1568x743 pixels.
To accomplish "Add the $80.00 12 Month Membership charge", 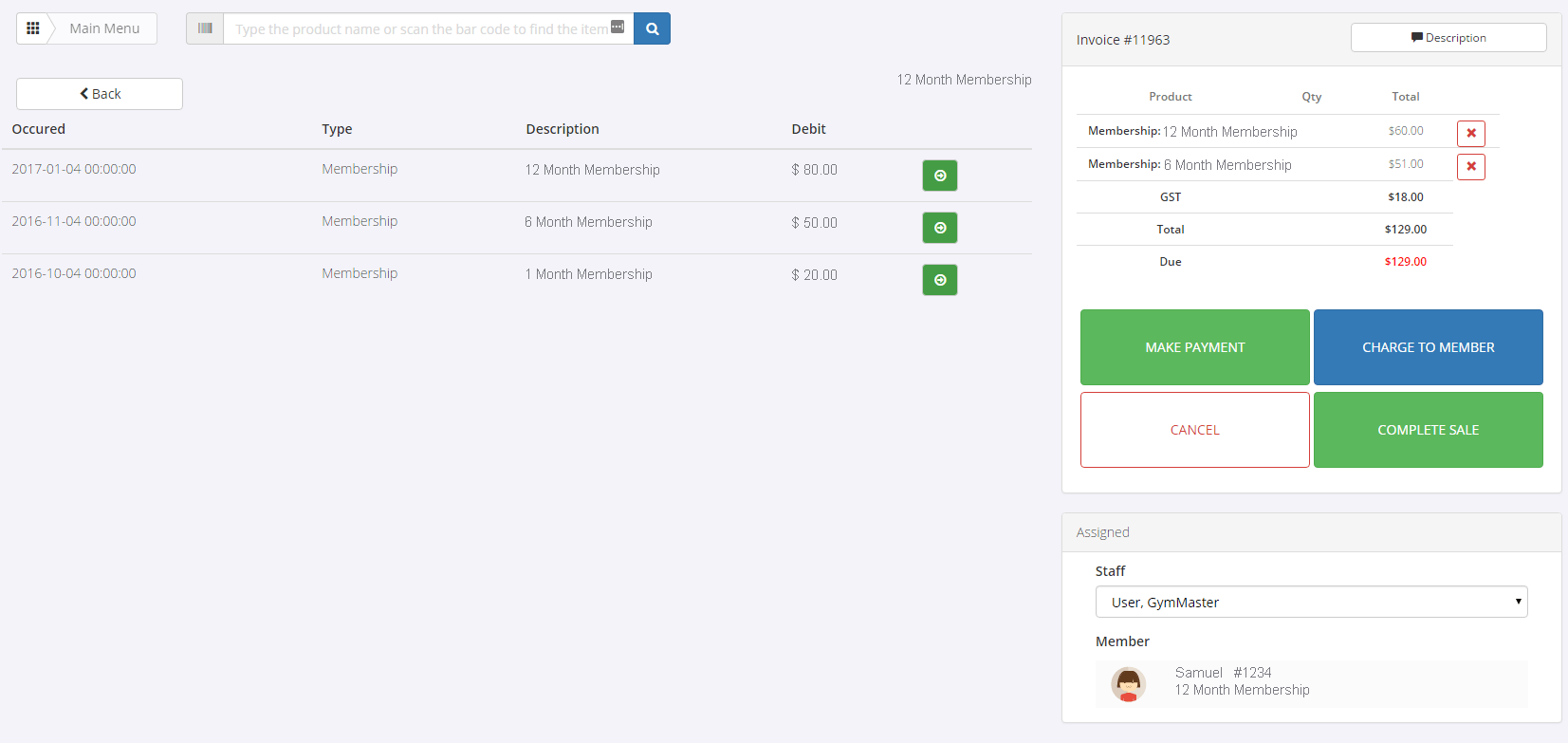I will (939, 176).
